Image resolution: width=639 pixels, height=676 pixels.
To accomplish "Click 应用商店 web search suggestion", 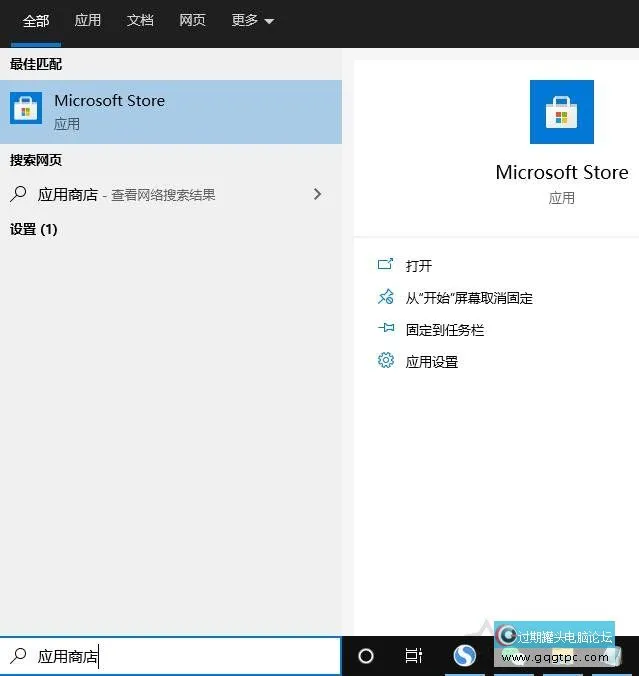I will coord(171,194).
